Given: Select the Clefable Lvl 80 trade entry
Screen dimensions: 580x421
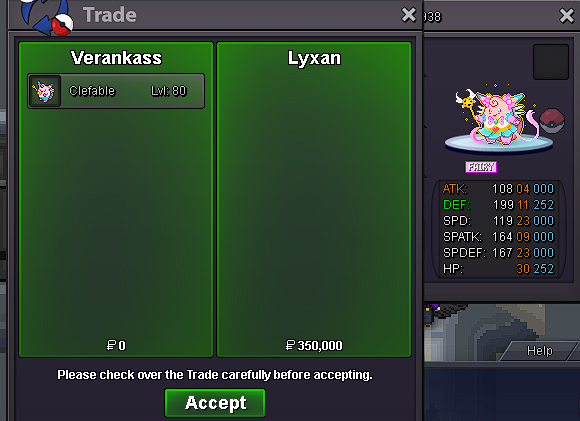Looking at the screenshot, I should 116,91.
